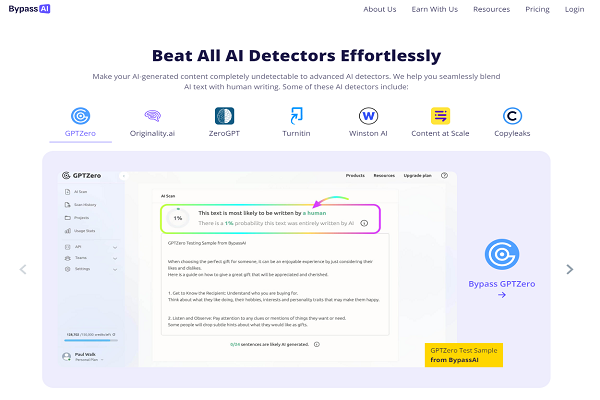The width and height of the screenshot is (600, 400).
Task: Choose the ZeroGPT detector icon
Action: pyautogui.click(x=224, y=116)
